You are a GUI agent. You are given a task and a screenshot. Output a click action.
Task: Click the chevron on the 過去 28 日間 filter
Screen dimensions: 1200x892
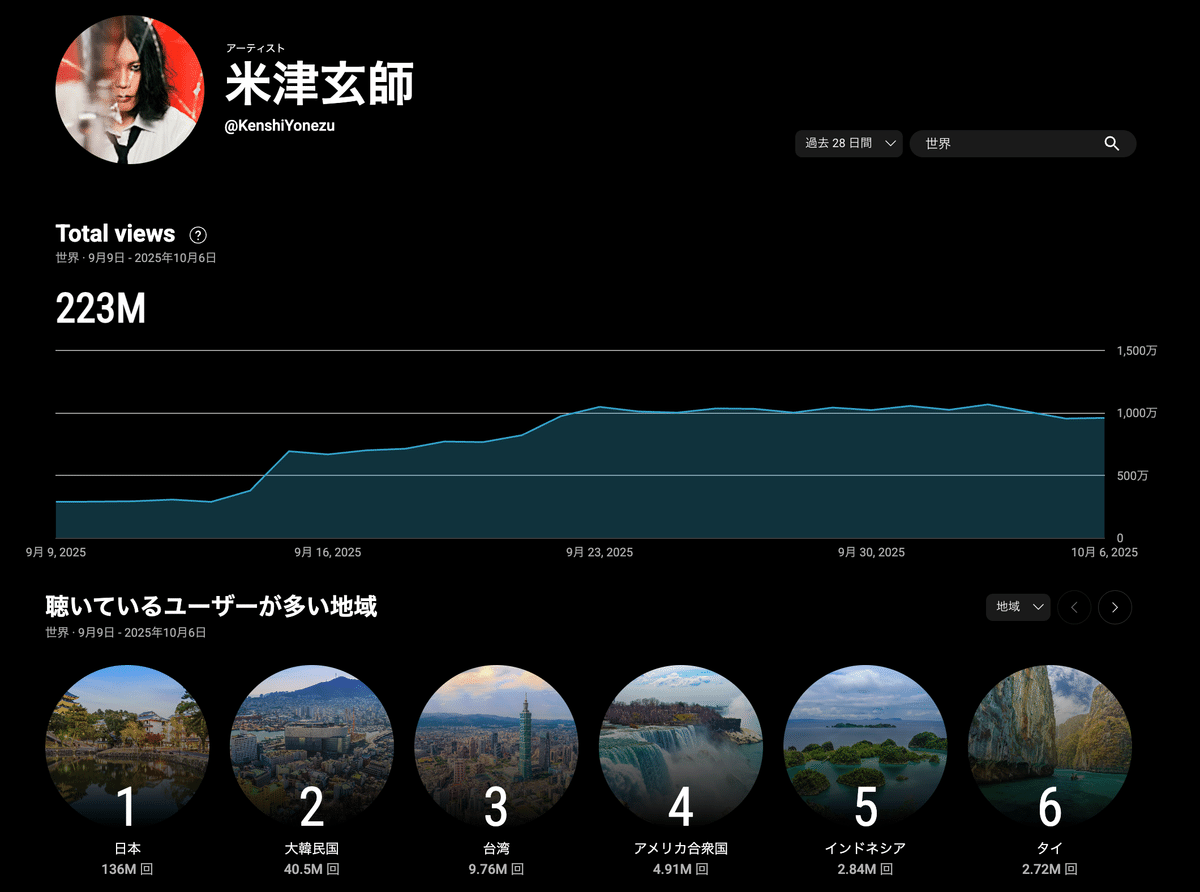(x=890, y=143)
